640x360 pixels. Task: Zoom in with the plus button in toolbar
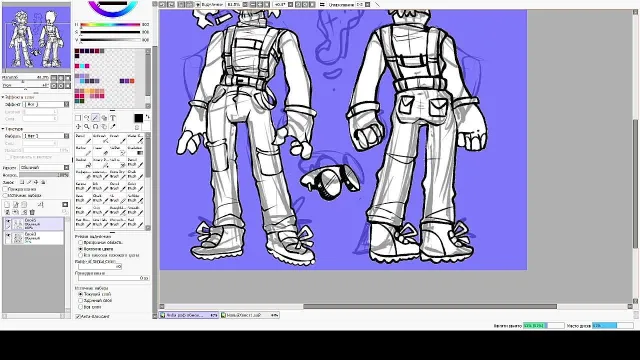point(260,4)
